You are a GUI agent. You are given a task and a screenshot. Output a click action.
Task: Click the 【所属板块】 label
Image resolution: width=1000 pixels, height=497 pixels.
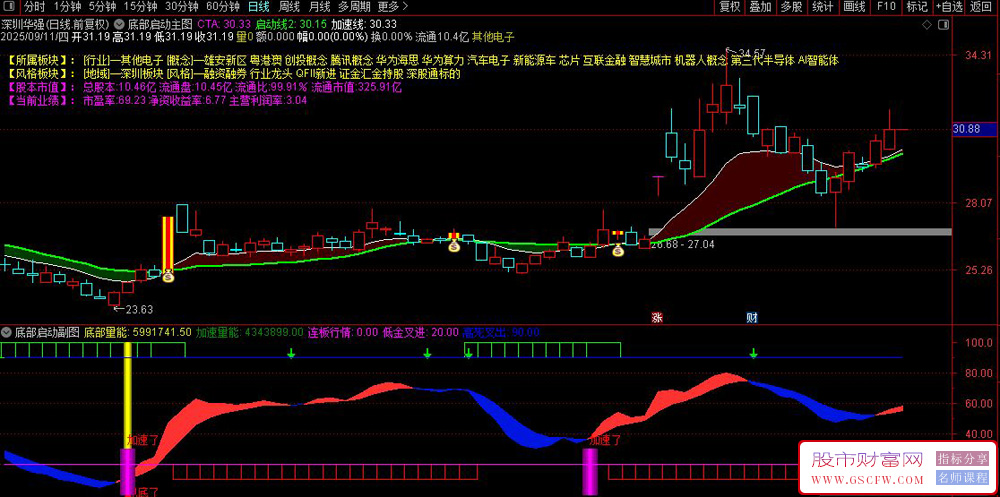tap(40, 61)
